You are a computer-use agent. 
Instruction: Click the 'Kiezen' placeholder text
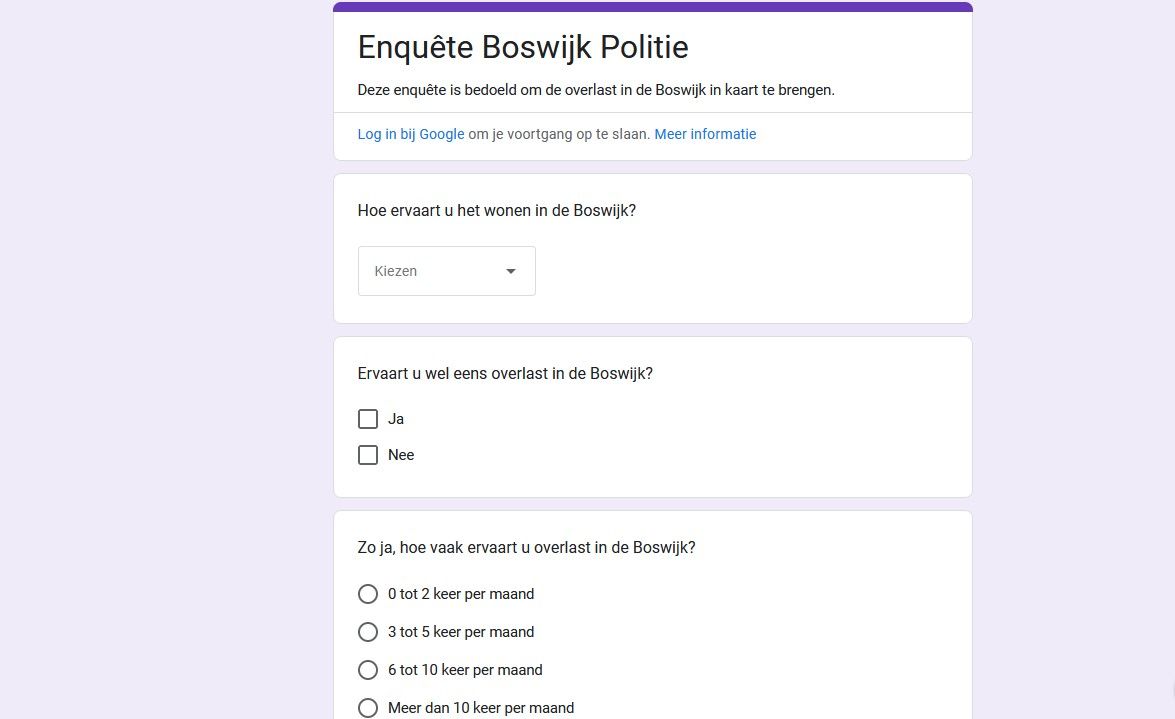point(396,271)
